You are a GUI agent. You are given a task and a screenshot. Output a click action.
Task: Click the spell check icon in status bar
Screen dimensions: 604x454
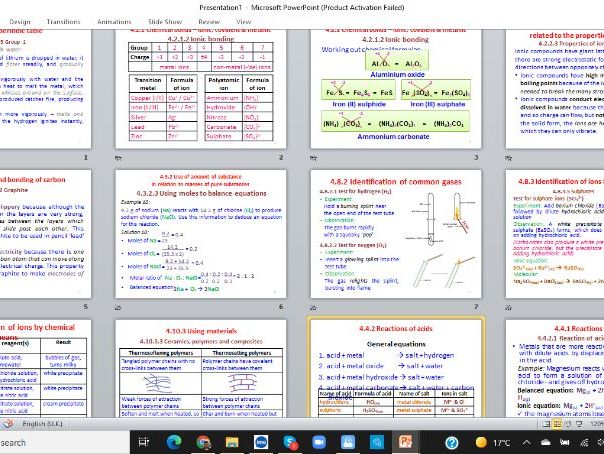(10, 423)
